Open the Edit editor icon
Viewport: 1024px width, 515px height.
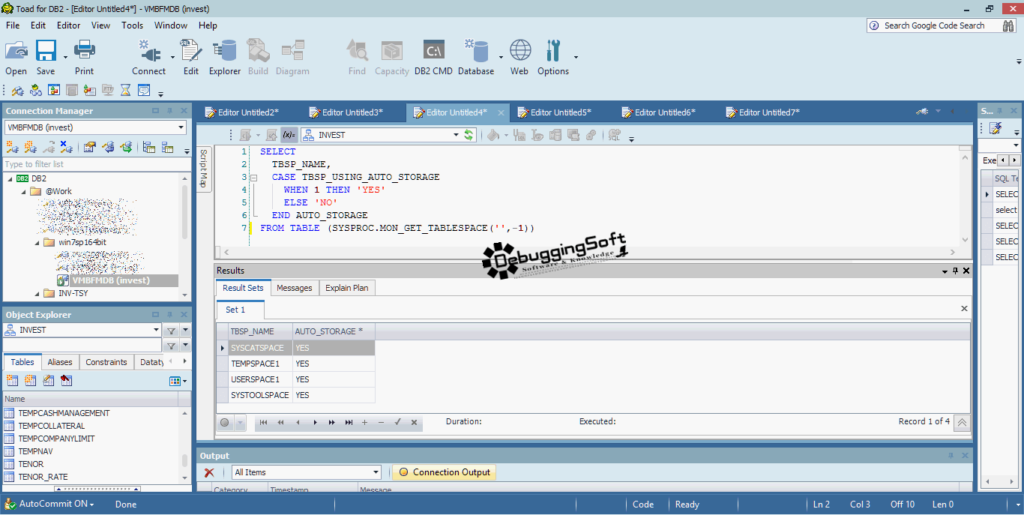click(x=191, y=57)
